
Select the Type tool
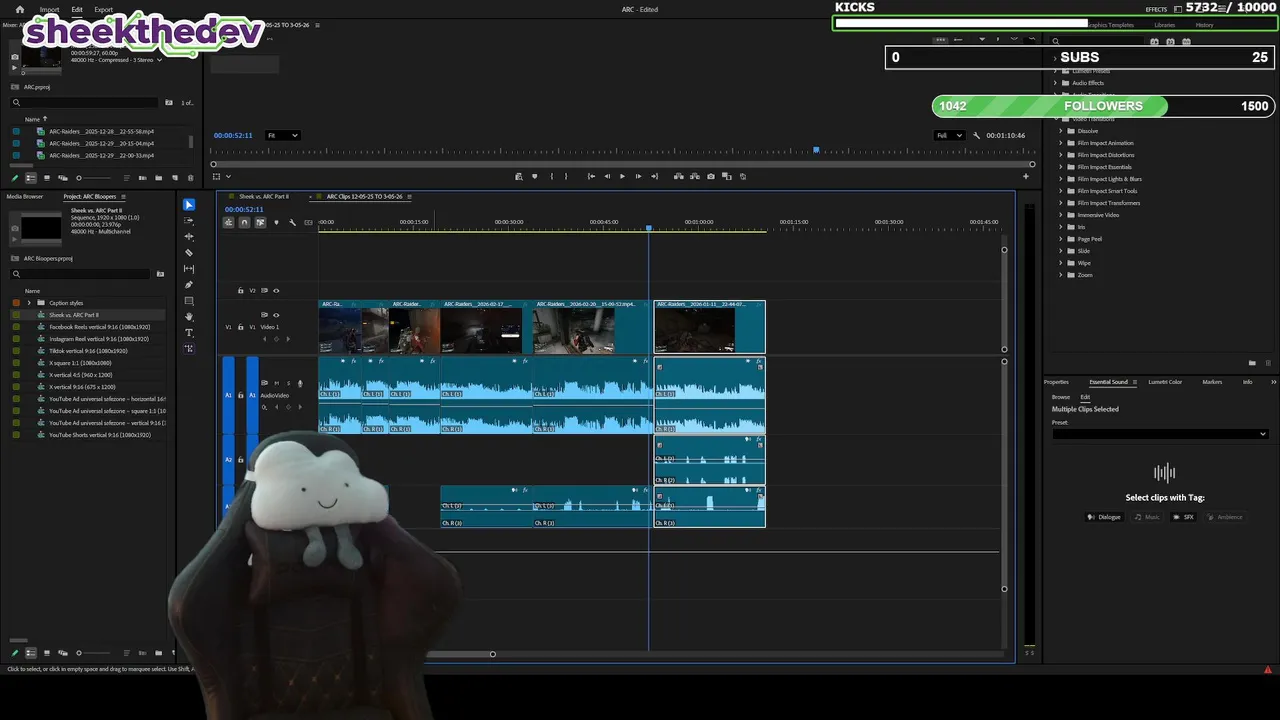(189, 333)
